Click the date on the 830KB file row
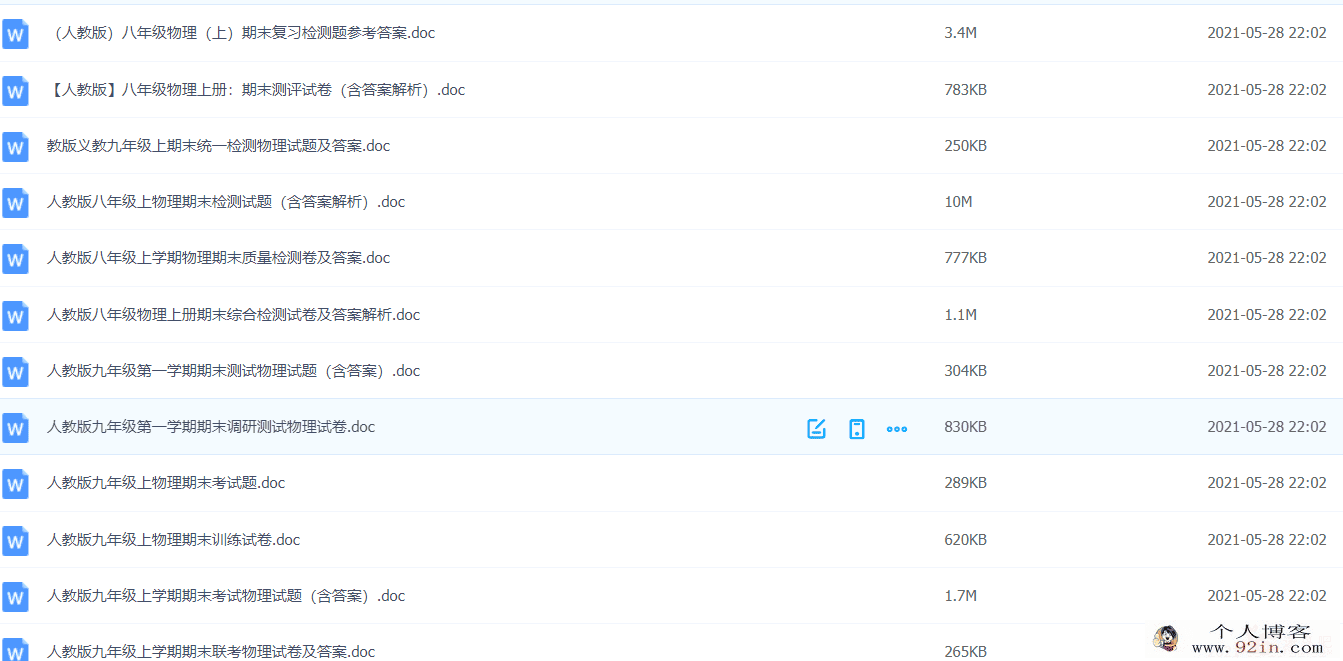The height and width of the screenshot is (661, 1343). tap(1267, 426)
